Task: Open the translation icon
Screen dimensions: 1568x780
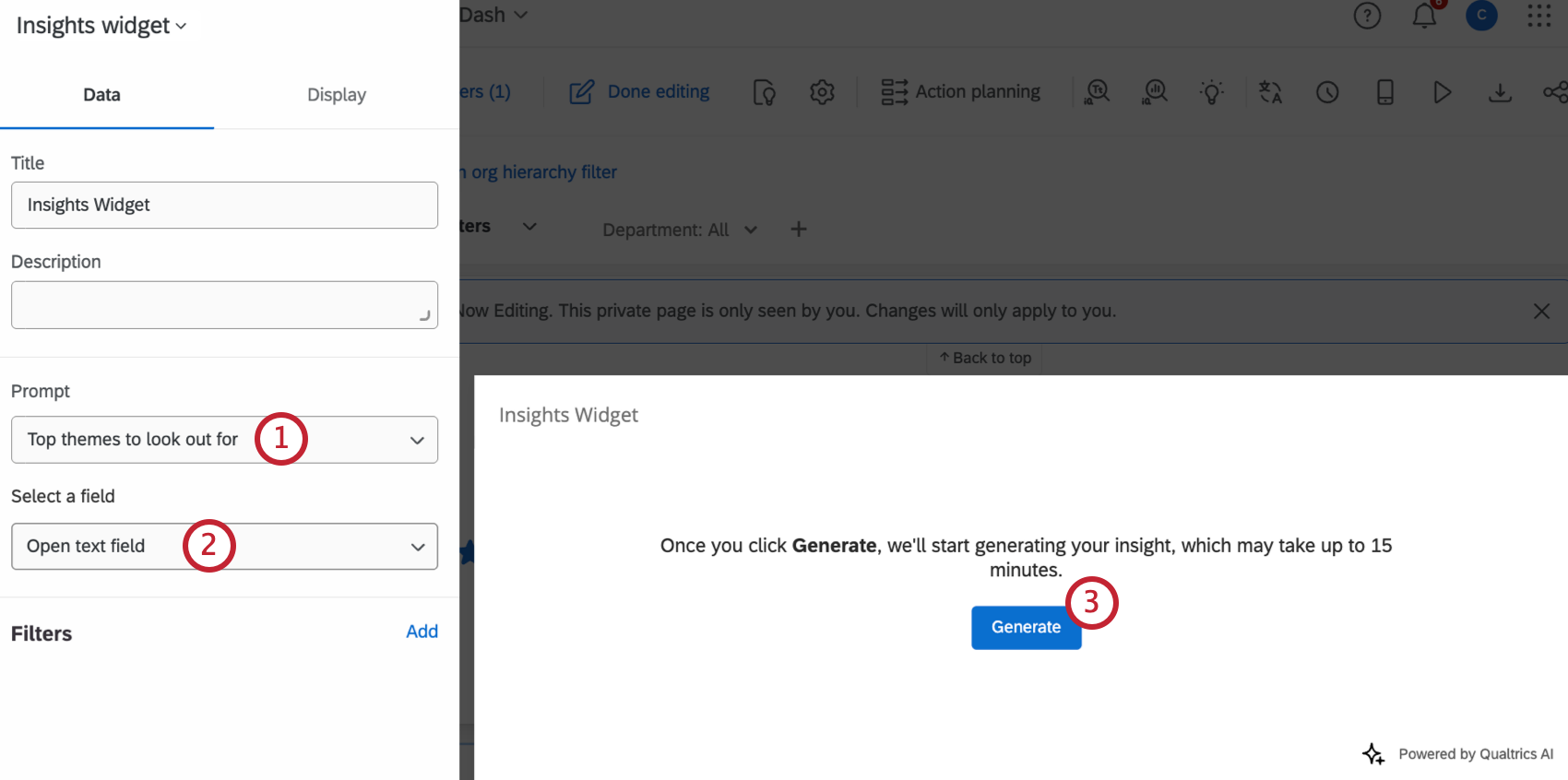Action: pyautogui.click(x=1270, y=92)
